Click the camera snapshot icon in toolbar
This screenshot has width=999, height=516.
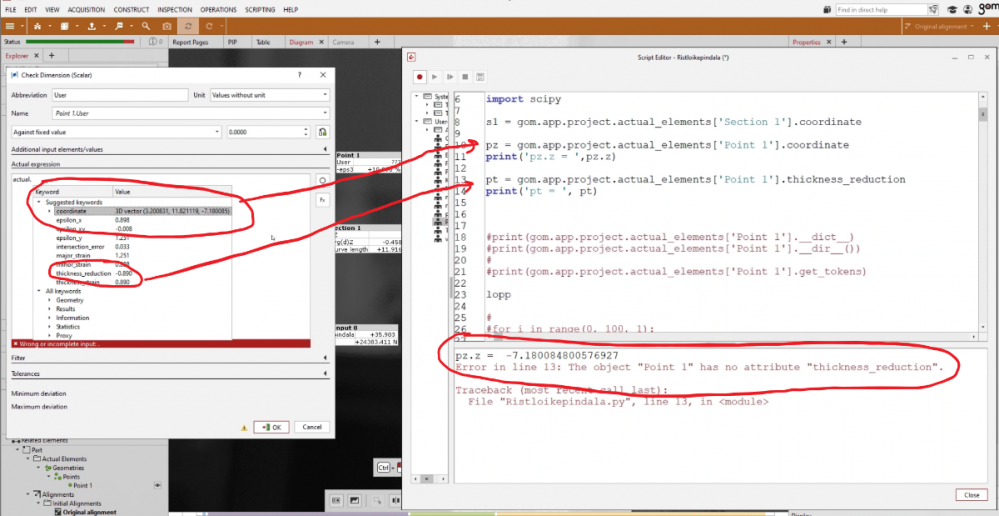click(x=166, y=25)
